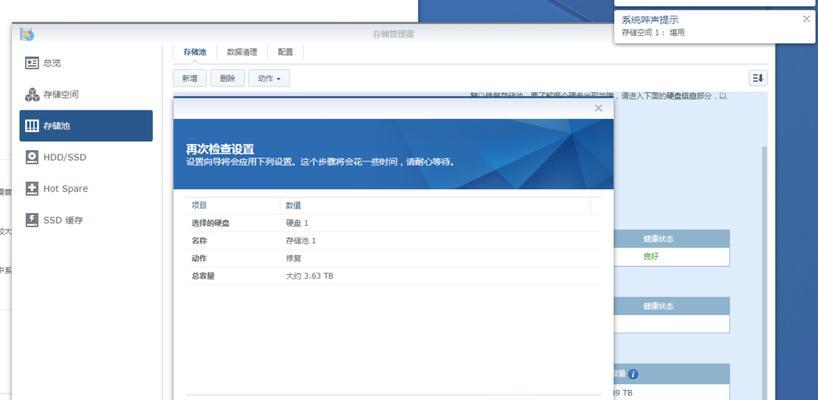
Task: Click the 新增 button
Action: pyautogui.click(x=189, y=78)
